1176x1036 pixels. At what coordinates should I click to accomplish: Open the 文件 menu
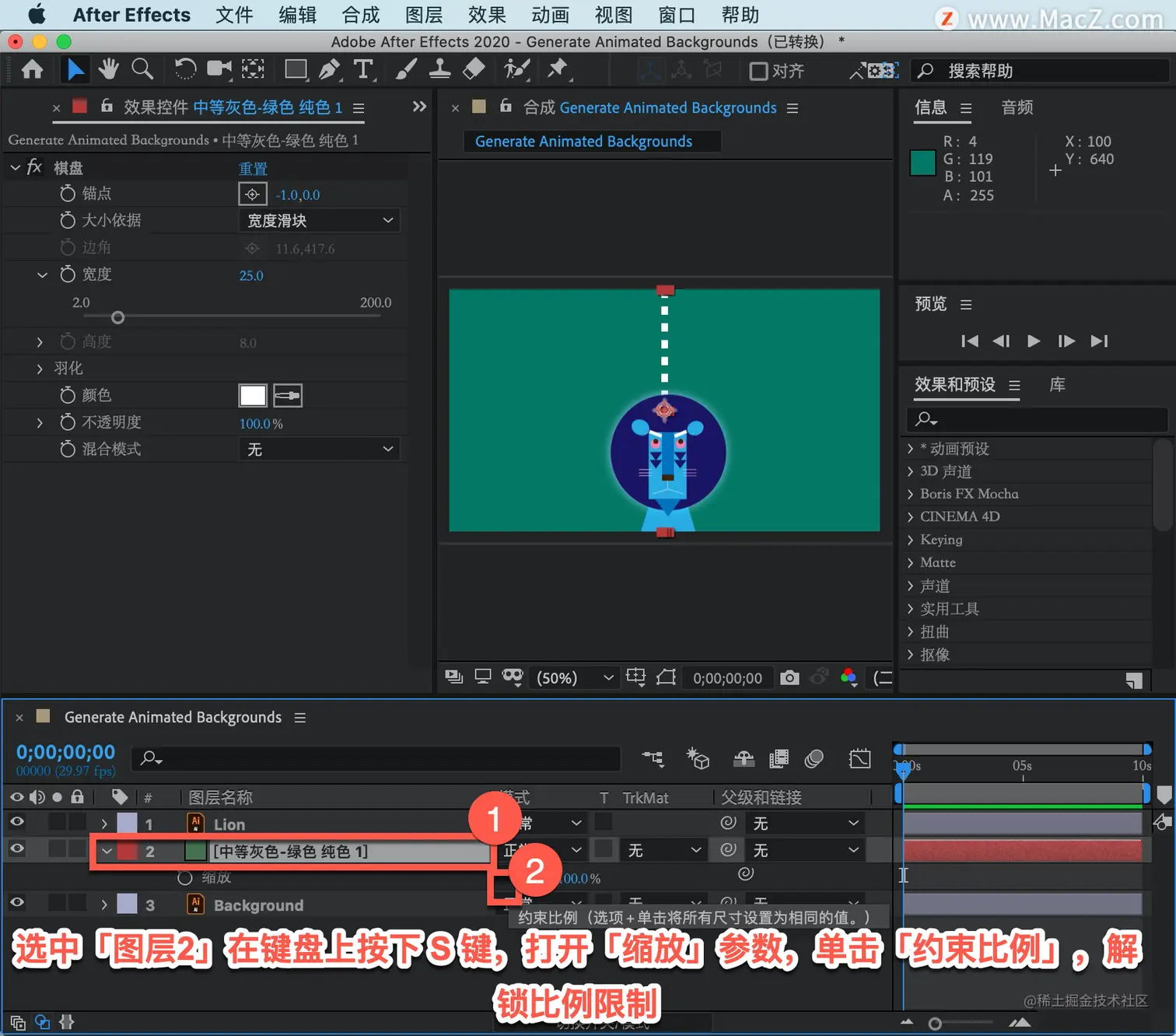pos(234,15)
